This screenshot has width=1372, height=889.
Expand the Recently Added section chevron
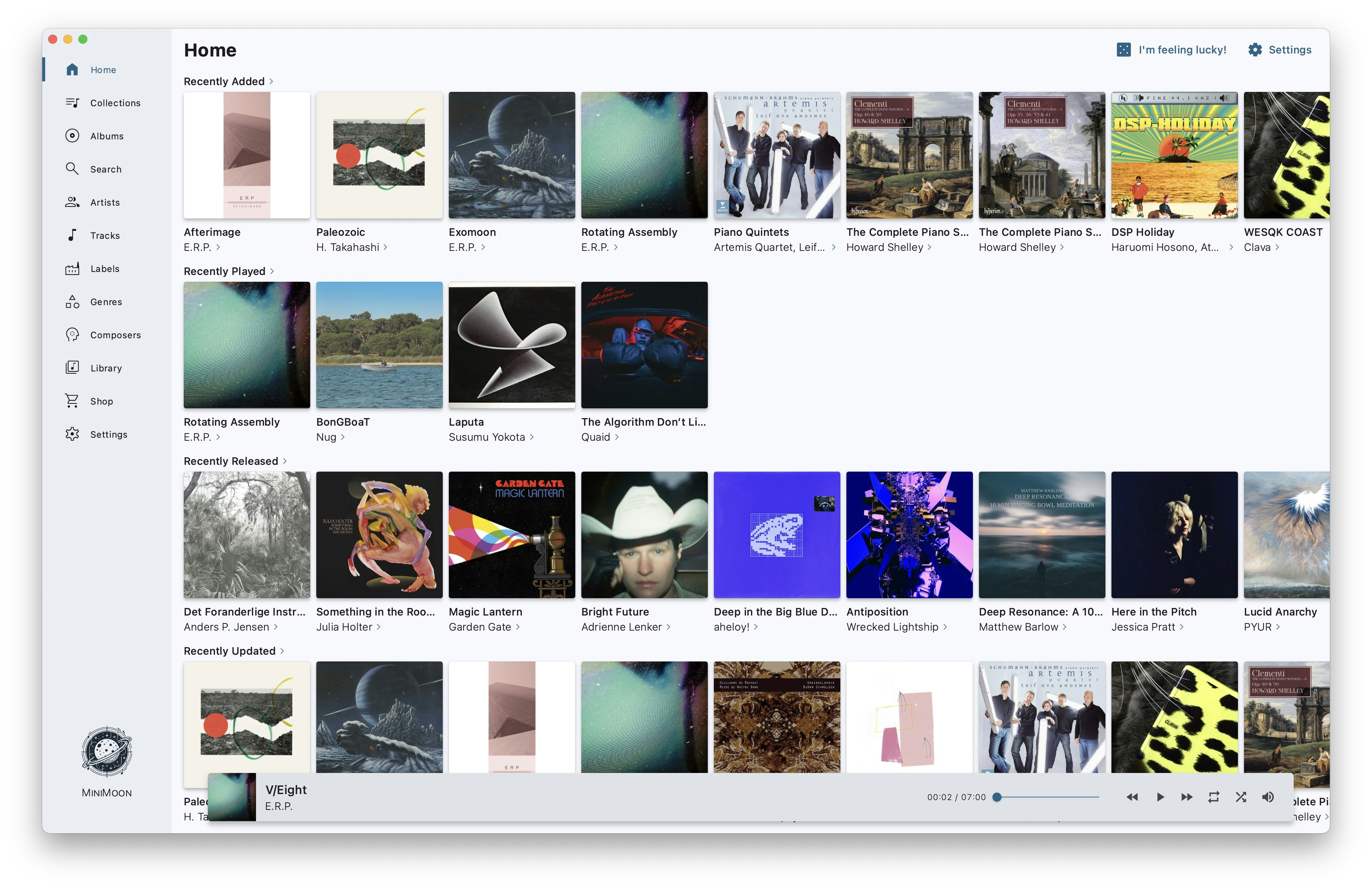[x=271, y=81]
